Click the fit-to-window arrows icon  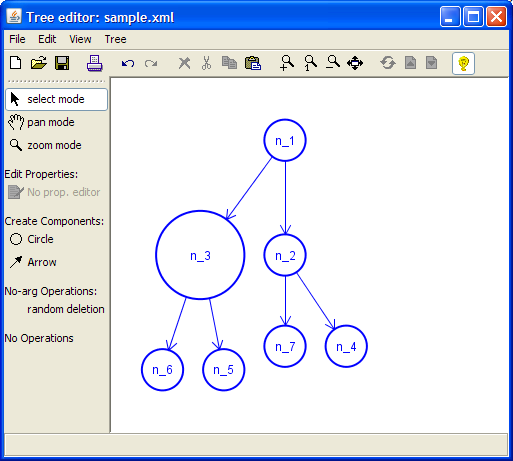[x=355, y=63]
